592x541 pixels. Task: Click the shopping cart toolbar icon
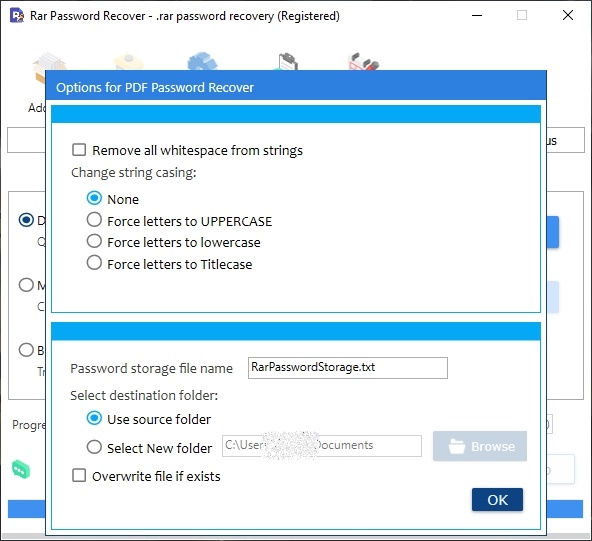363,61
